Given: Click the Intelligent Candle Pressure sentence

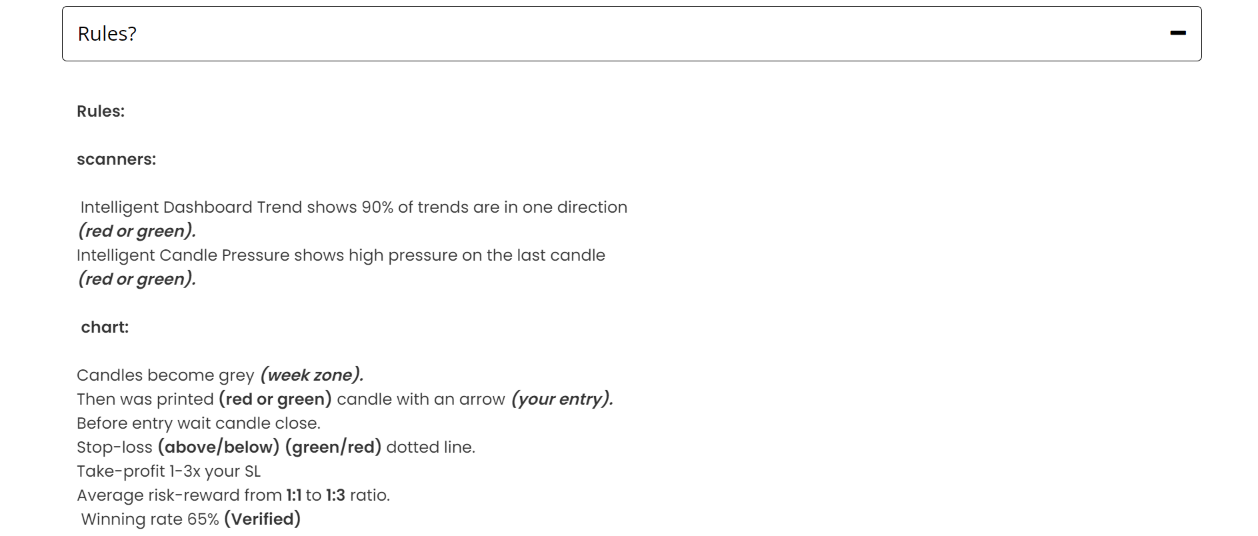Looking at the screenshot, I should point(341,255).
